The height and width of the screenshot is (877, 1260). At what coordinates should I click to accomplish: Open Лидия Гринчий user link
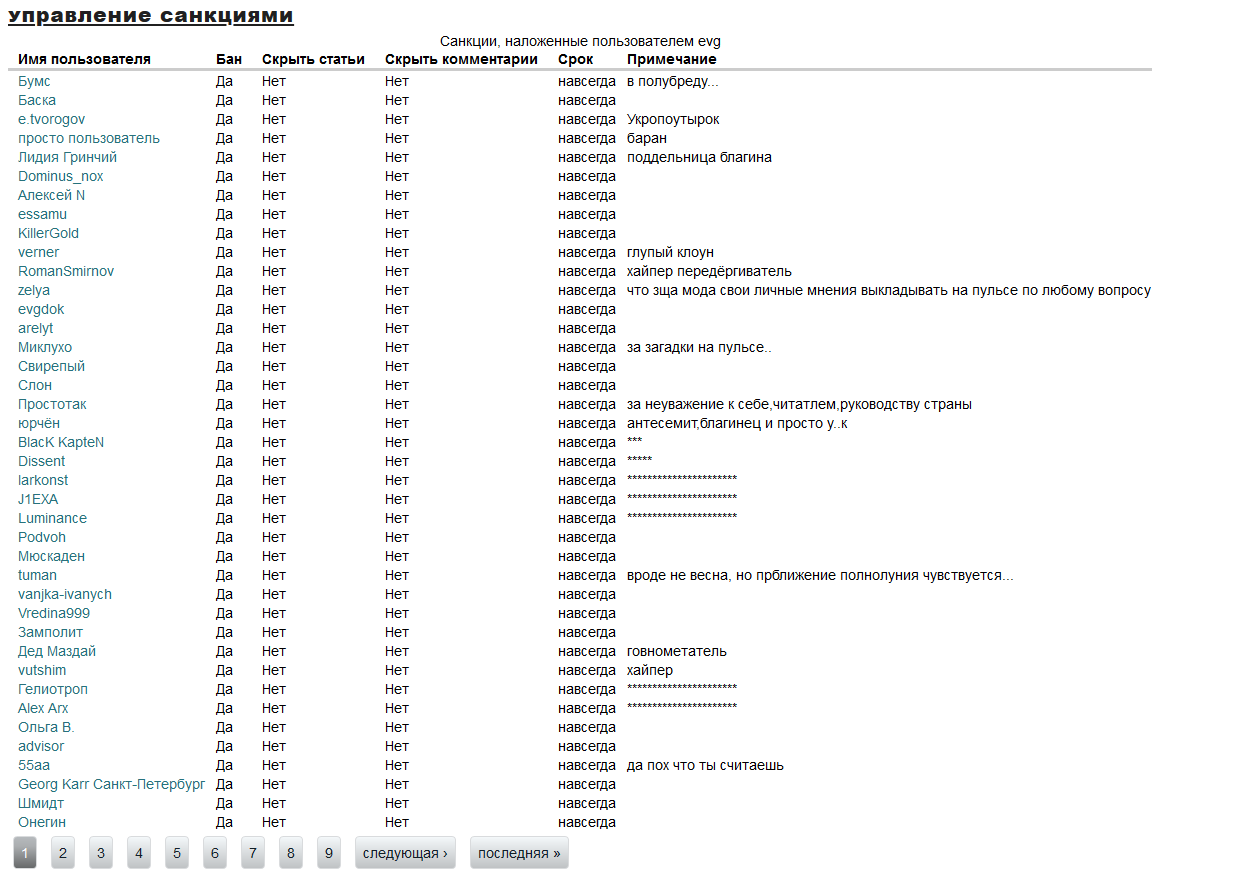[x=67, y=157]
